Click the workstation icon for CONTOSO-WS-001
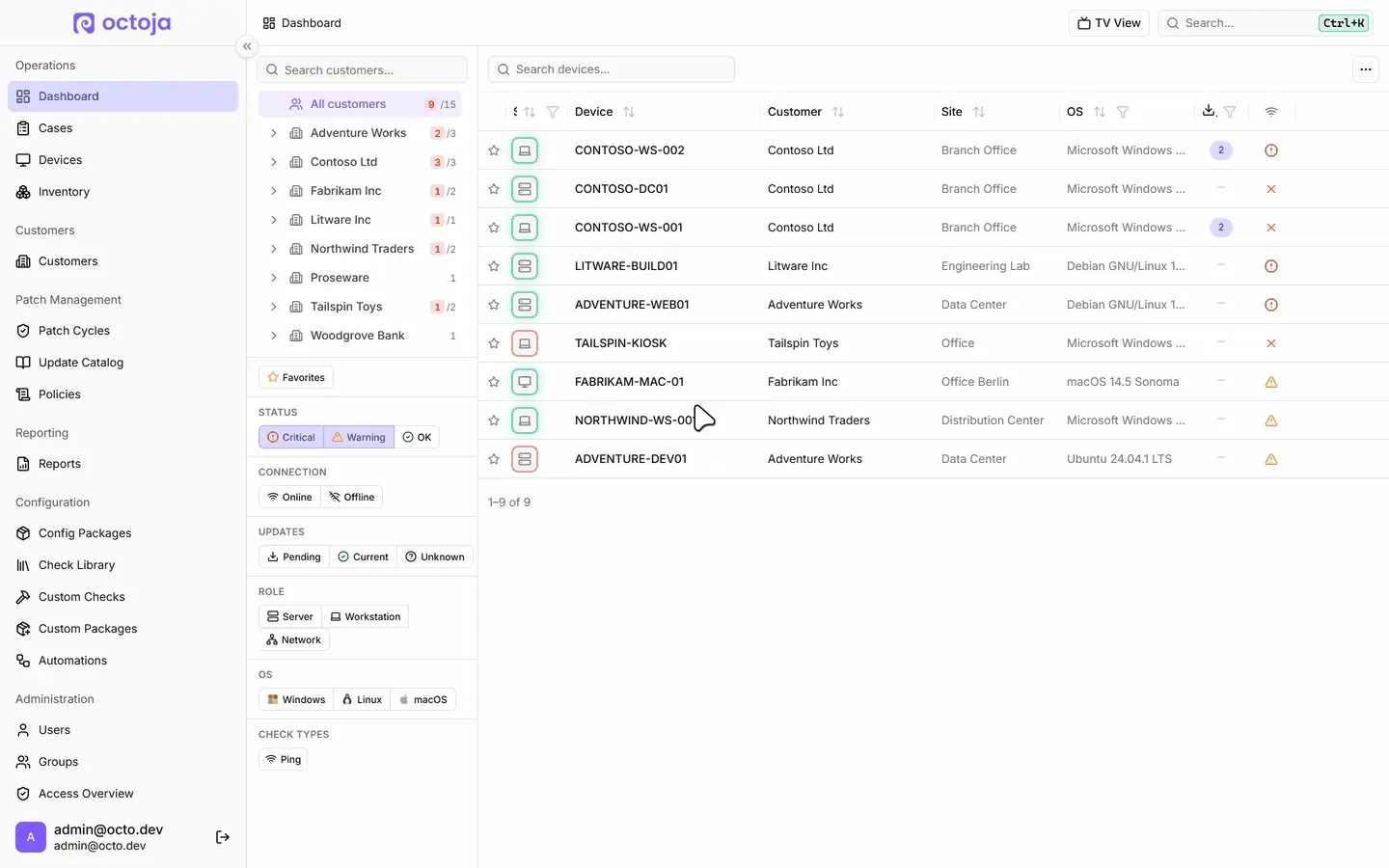The height and width of the screenshot is (868, 1389). coord(525,228)
